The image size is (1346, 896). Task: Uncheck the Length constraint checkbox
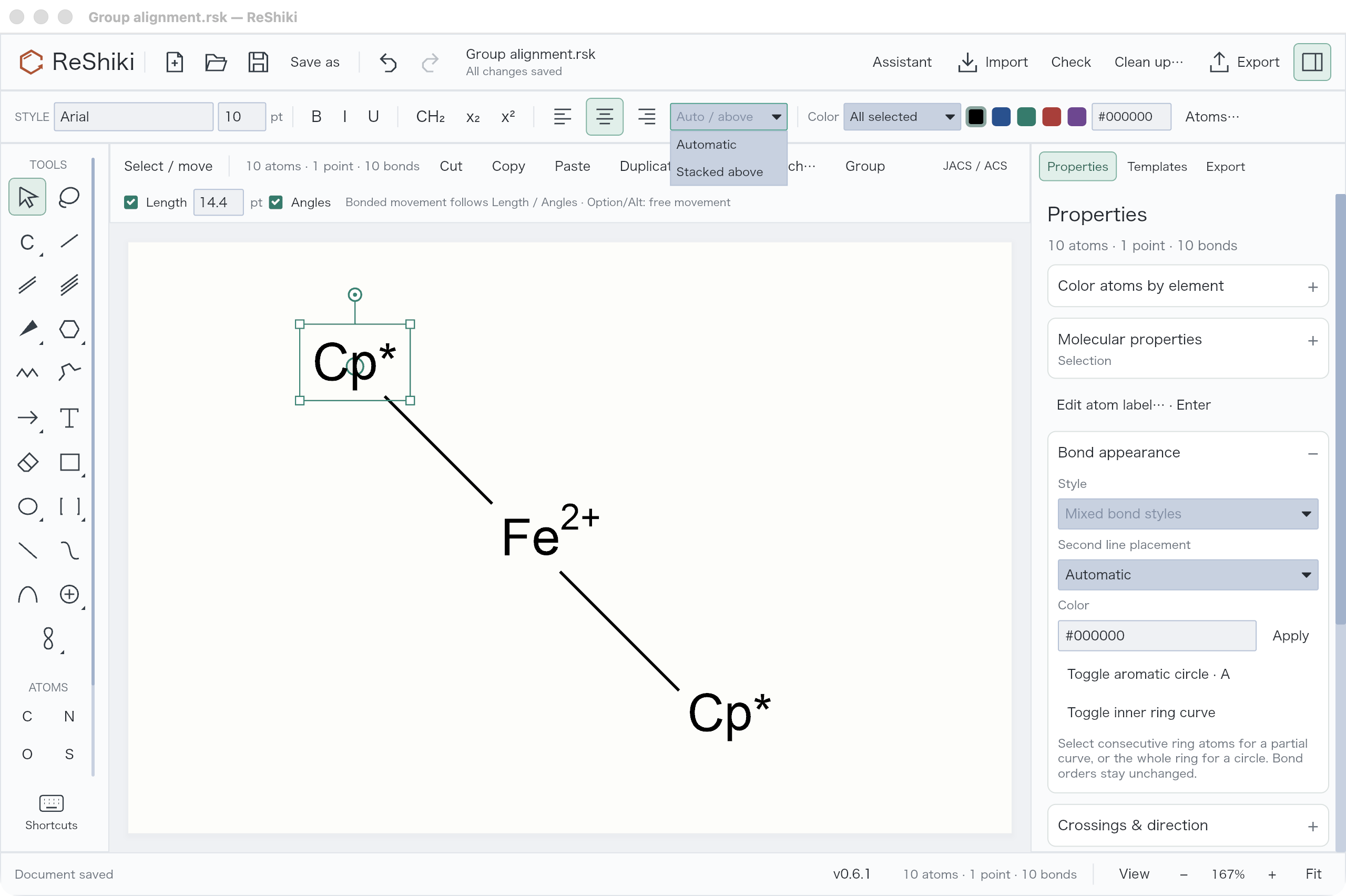pos(131,202)
